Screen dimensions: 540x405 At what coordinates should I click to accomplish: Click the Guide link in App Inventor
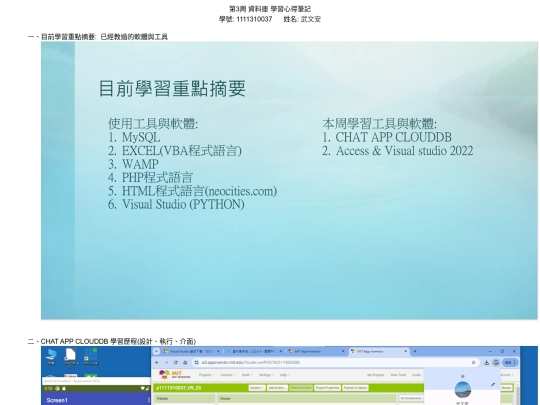click(x=416, y=375)
